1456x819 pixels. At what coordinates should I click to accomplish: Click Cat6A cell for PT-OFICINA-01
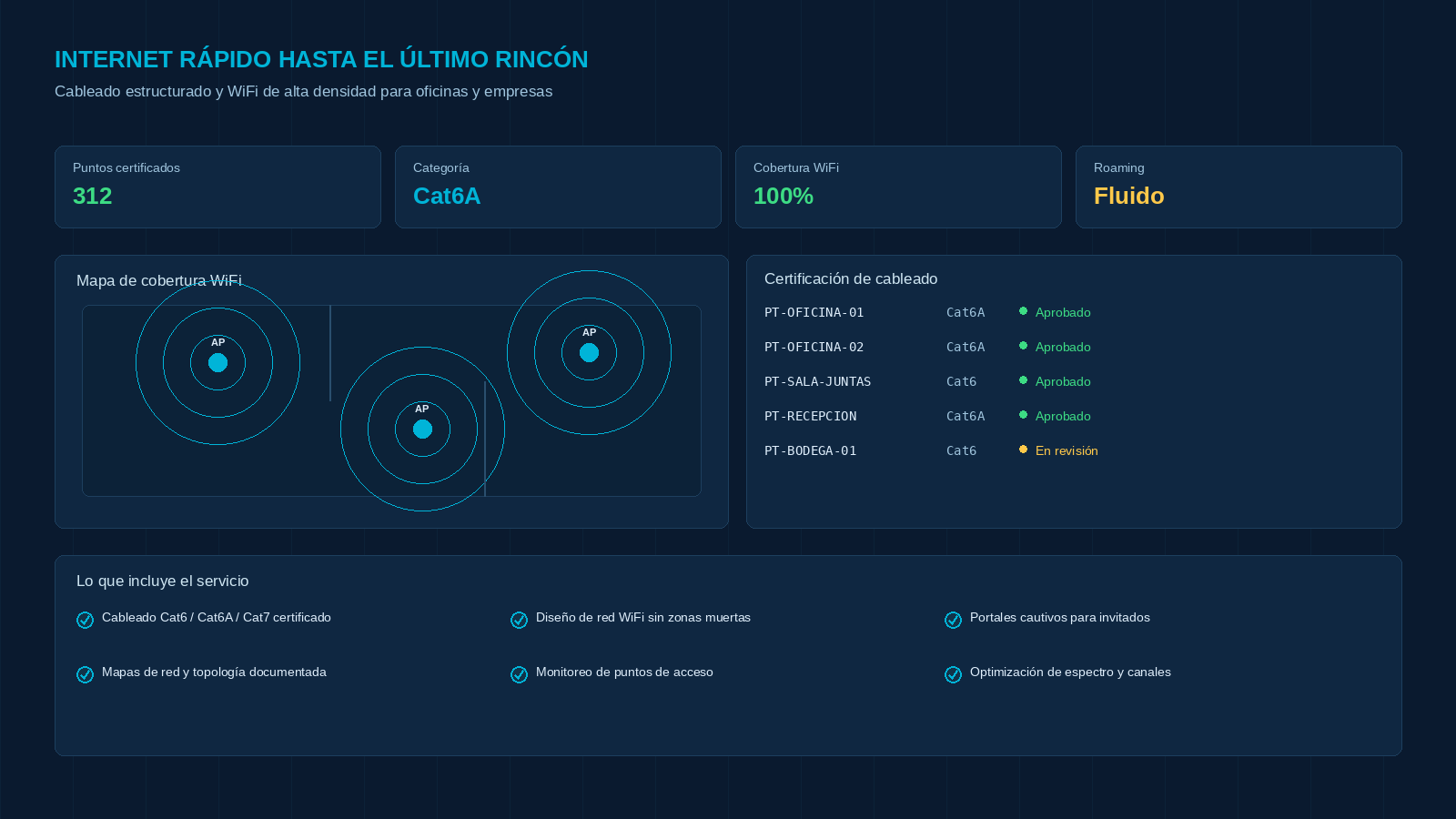(966, 312)
